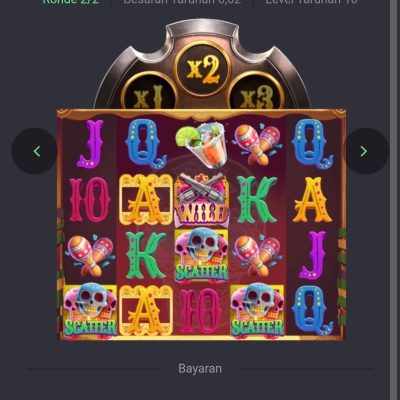Image resolution: width=400 pixels, height=400 pixels.
Task: Click the maracas symbol in the top row
Action: (257, 144)
